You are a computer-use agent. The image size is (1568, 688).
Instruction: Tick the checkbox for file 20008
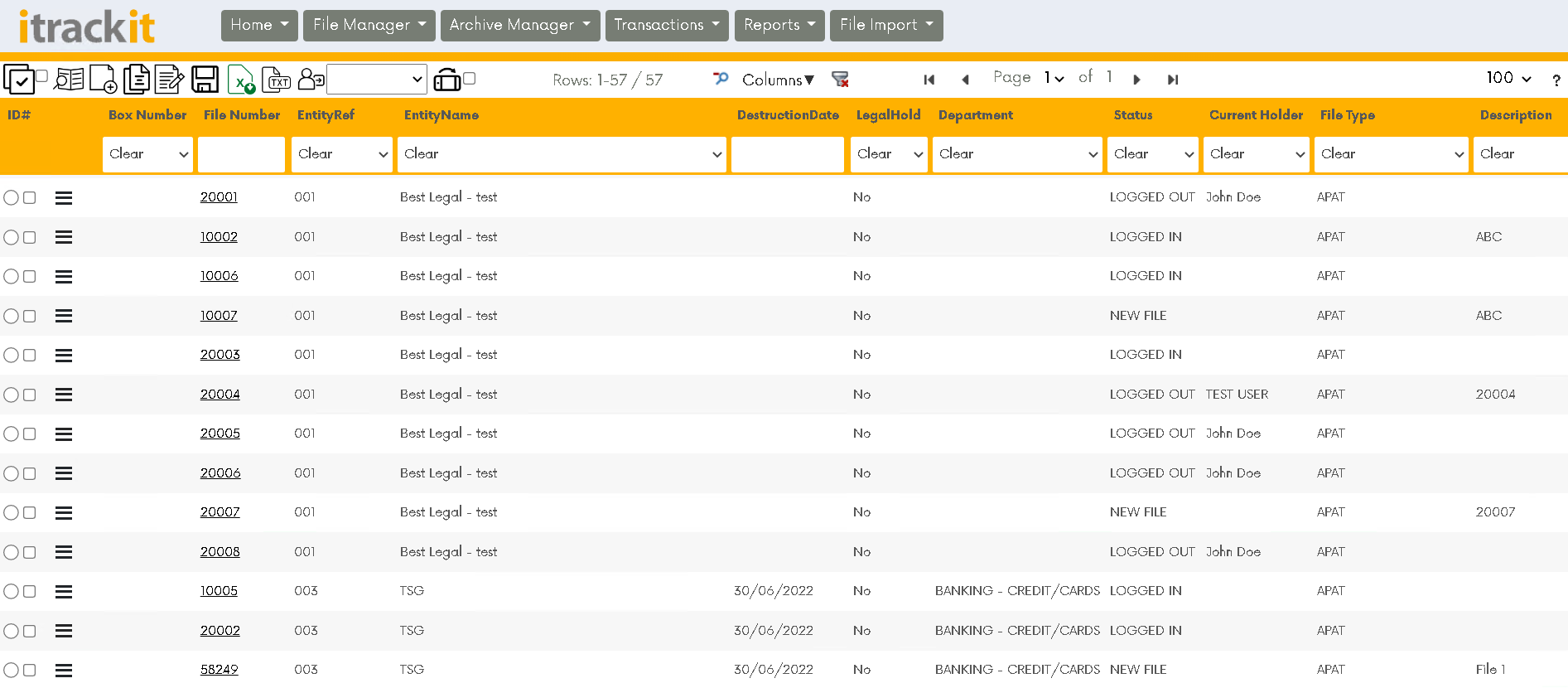click(30, 552)
